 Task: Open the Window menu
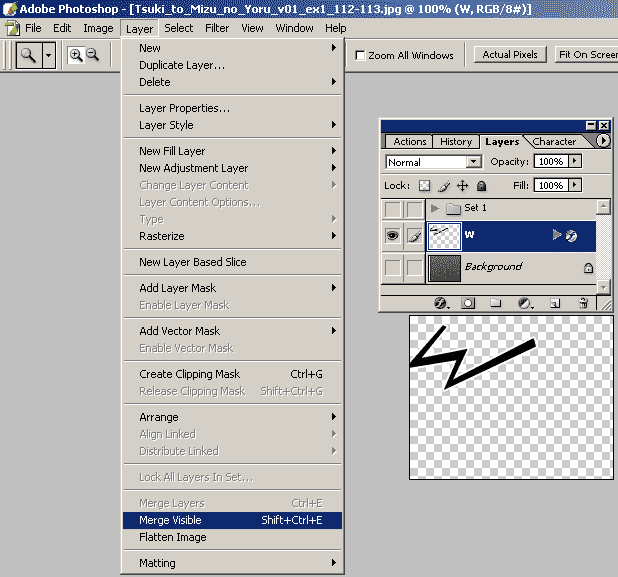(x=294, y=28)
